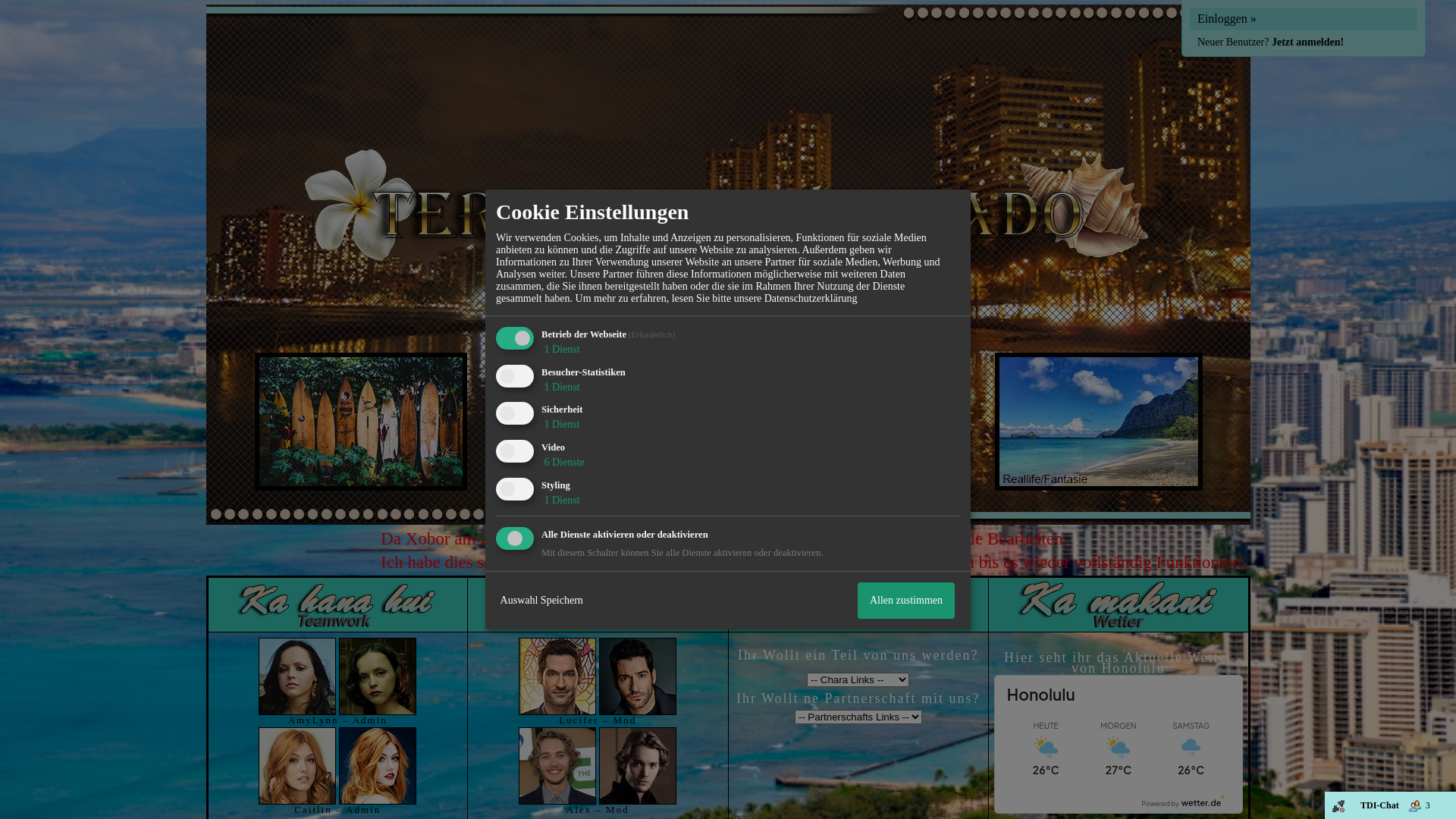
Task: Expand 1 Dienst under Besucher-Statistiken
Action: click(561, 388)
